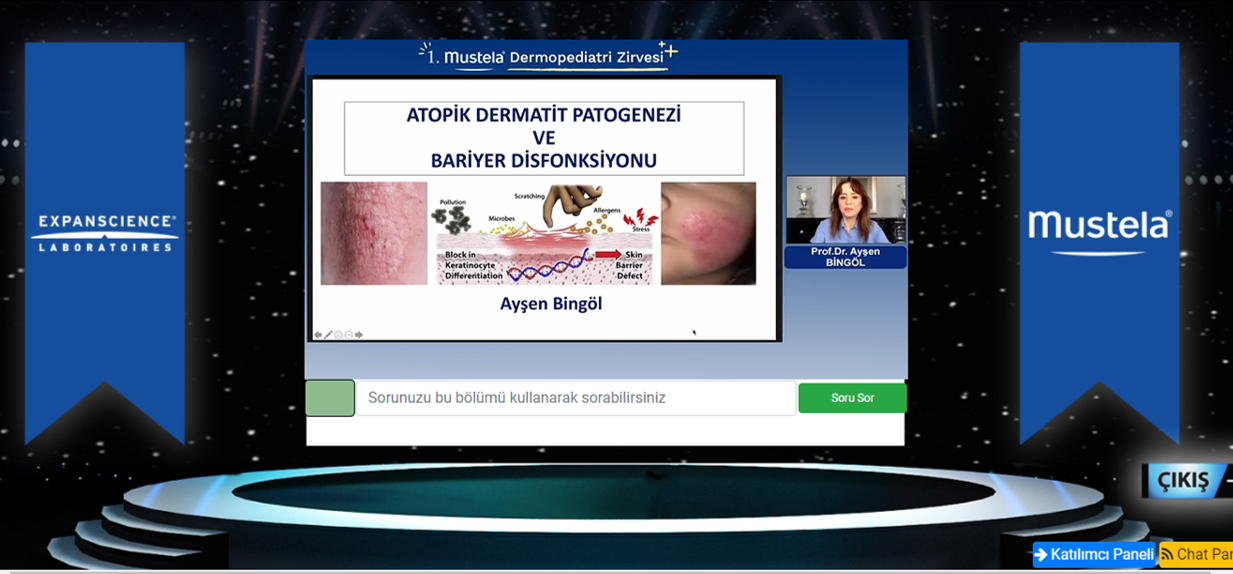Select the pen annotation tool on slide
The image size is (1233, 574).
(328, 335)
